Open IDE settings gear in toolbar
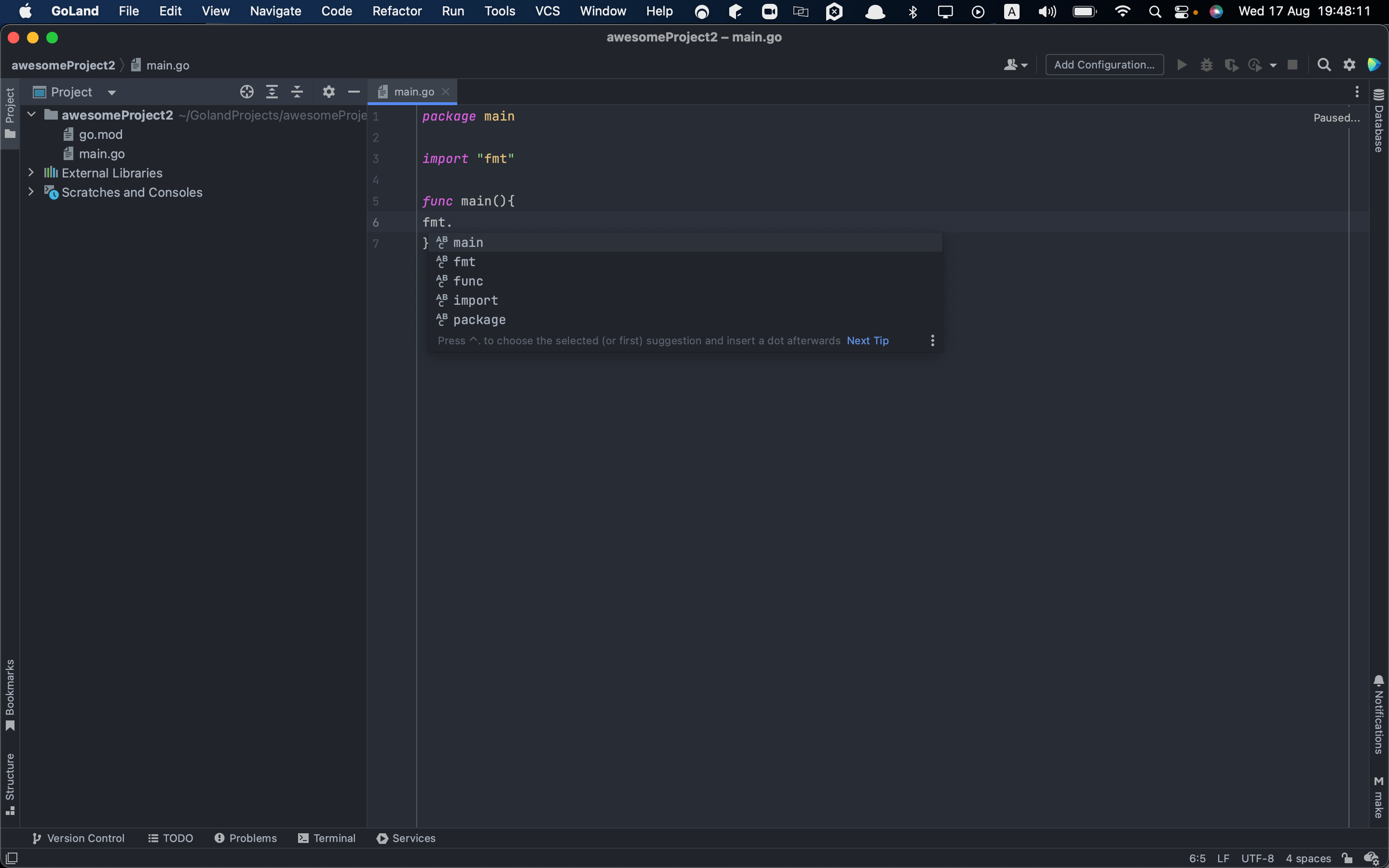Screen dimensions: 1389x868 [x=1349, y=65]
